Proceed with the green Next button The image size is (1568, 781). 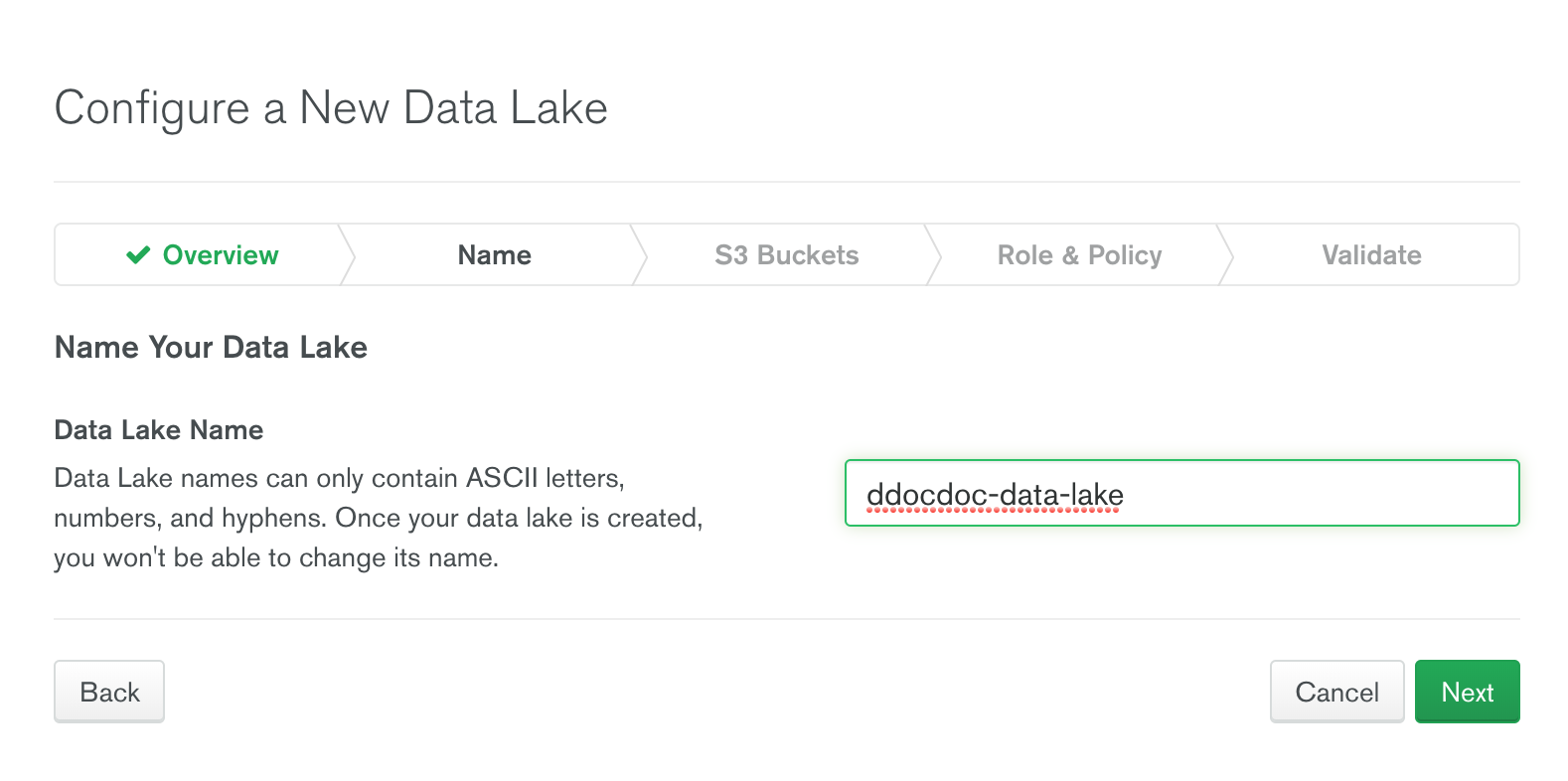click(x=1467, y=692)
